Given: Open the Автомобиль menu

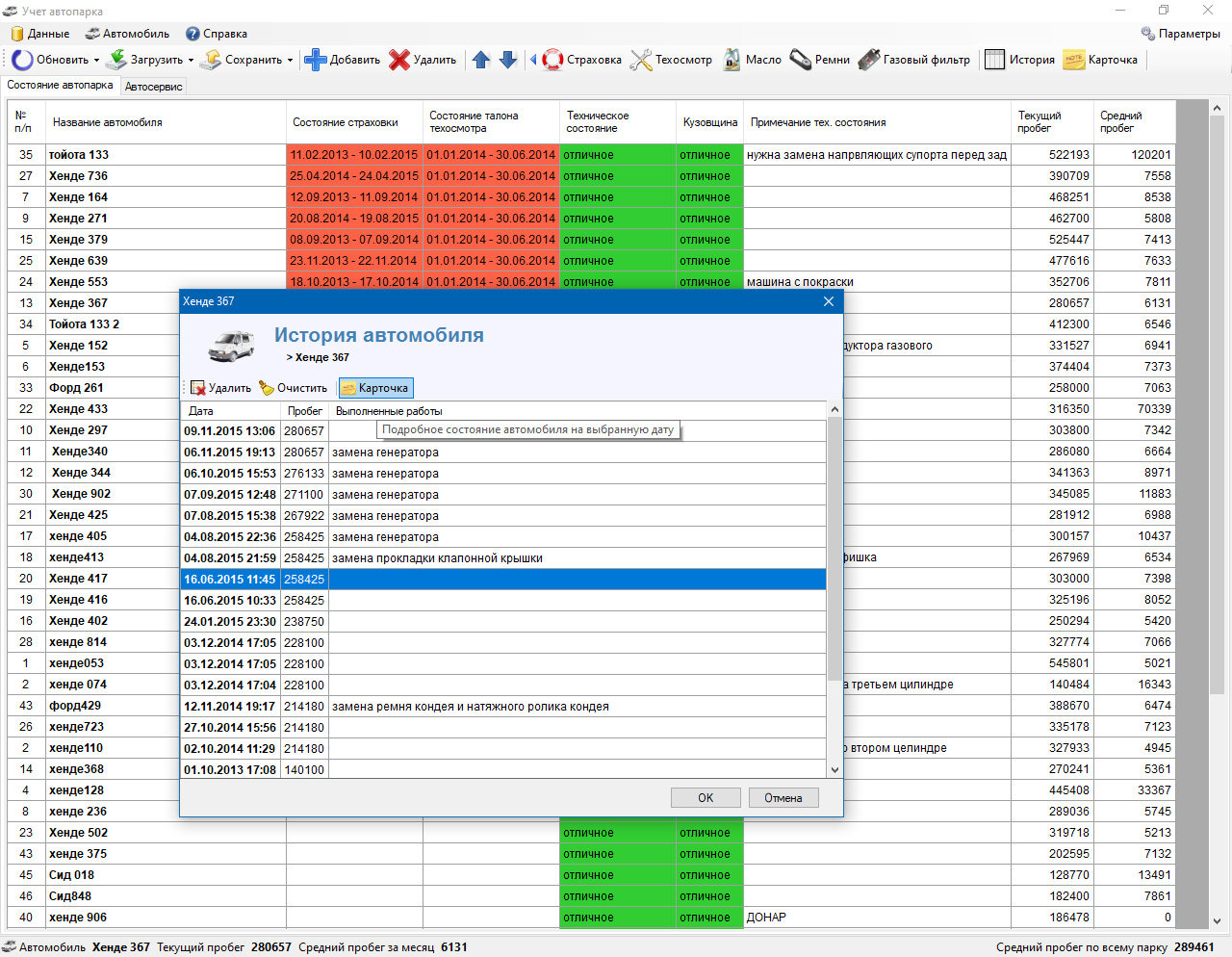Looking at the screenshot, I should pos(127,34).
